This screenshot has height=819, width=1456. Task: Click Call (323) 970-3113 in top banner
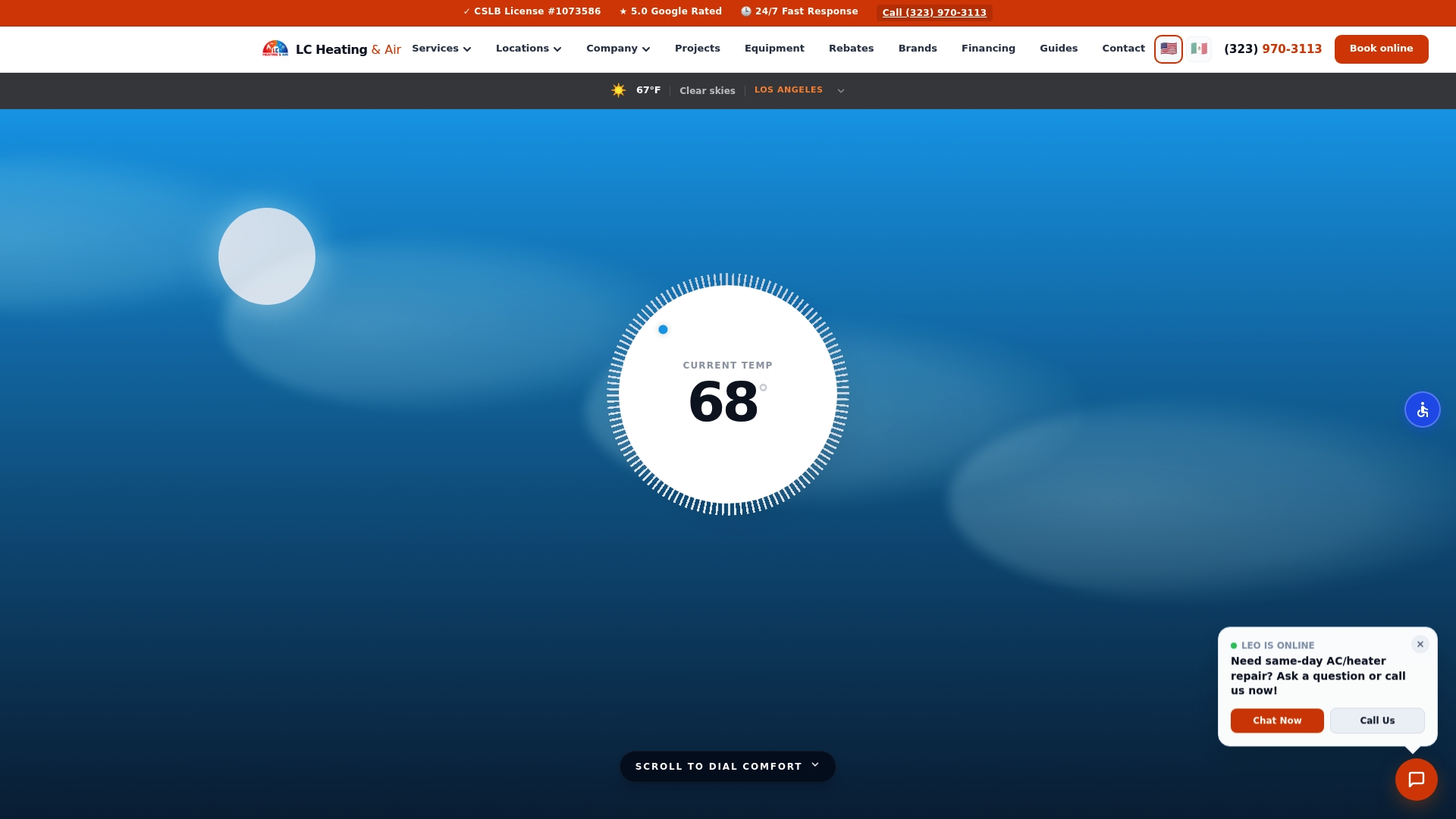(934, 13)
